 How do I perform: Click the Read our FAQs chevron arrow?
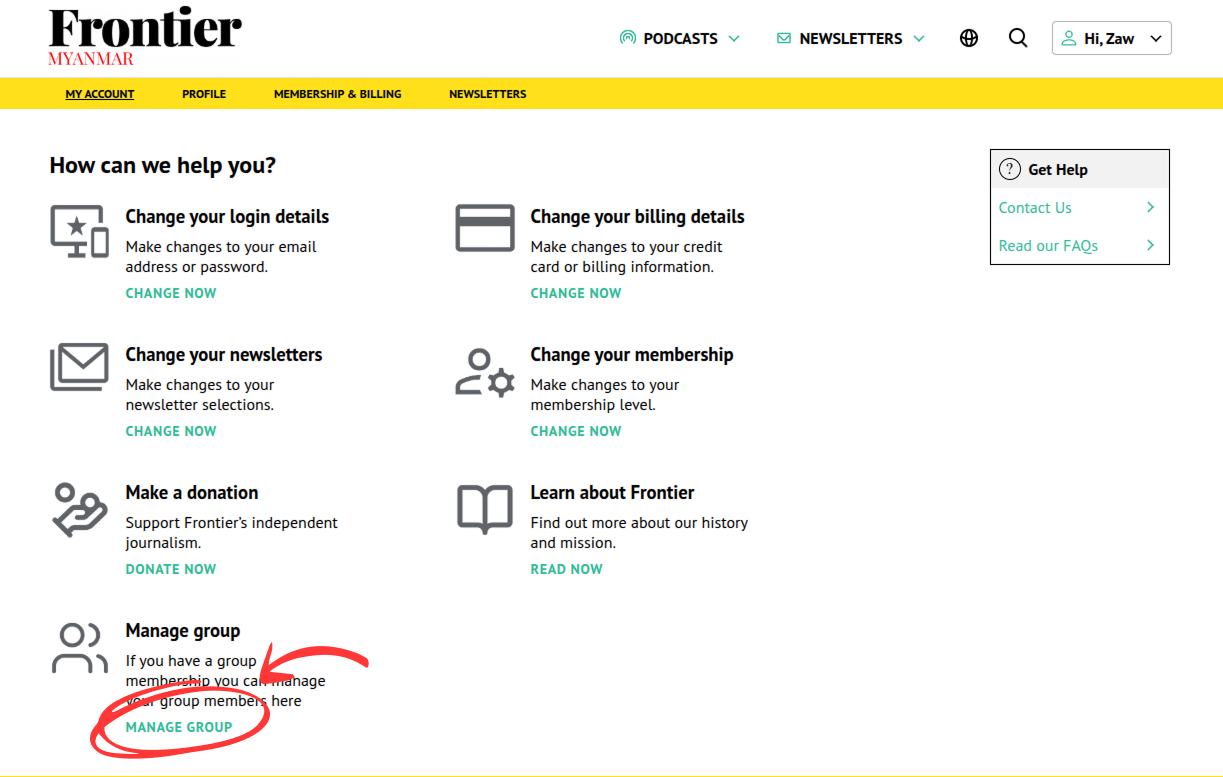tap(1151, 245)
